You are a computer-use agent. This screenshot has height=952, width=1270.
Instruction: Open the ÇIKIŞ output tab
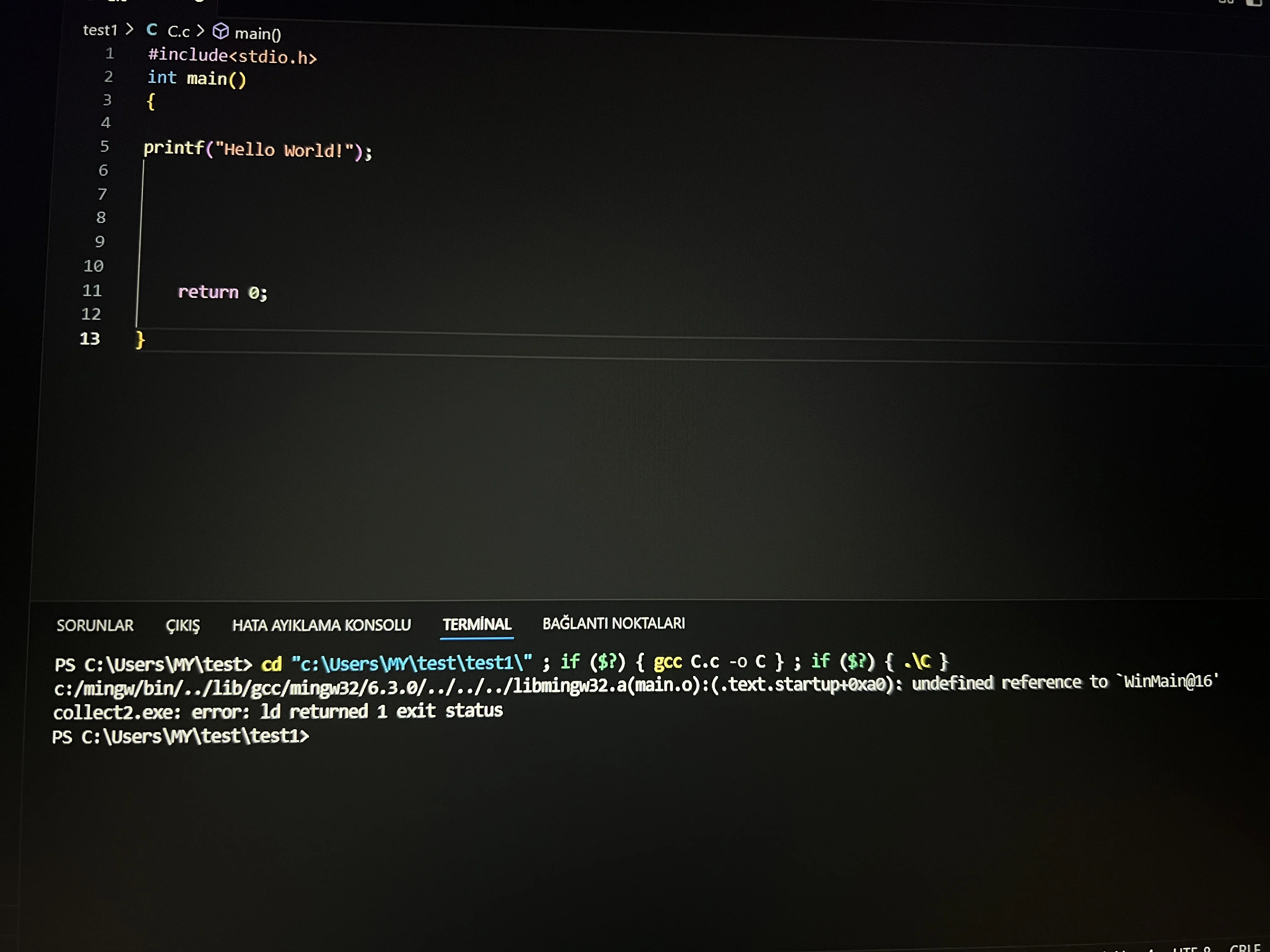pyautogui.click(x=183, y=626)
